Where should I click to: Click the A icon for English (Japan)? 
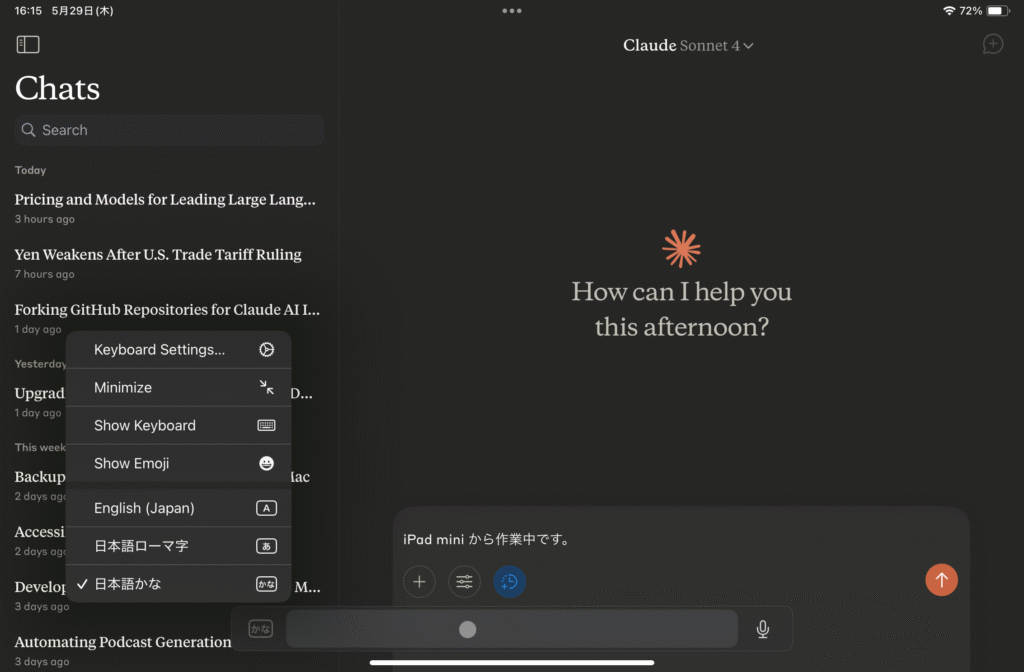click(x=266, y=508)
